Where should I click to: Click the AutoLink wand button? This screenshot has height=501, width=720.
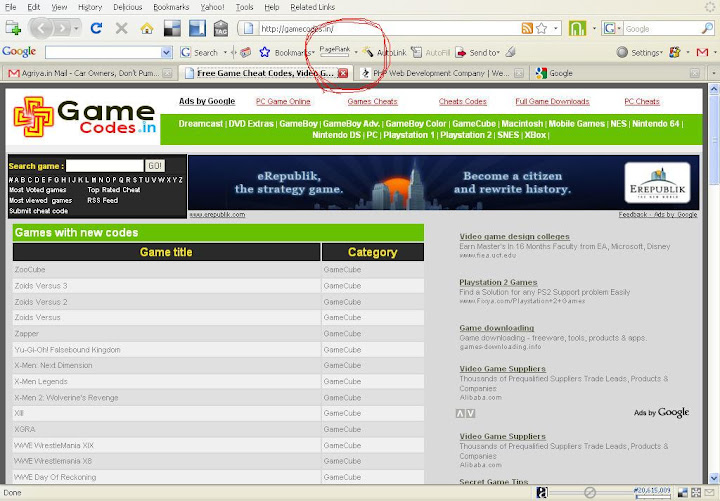click(x=384, y=52)
